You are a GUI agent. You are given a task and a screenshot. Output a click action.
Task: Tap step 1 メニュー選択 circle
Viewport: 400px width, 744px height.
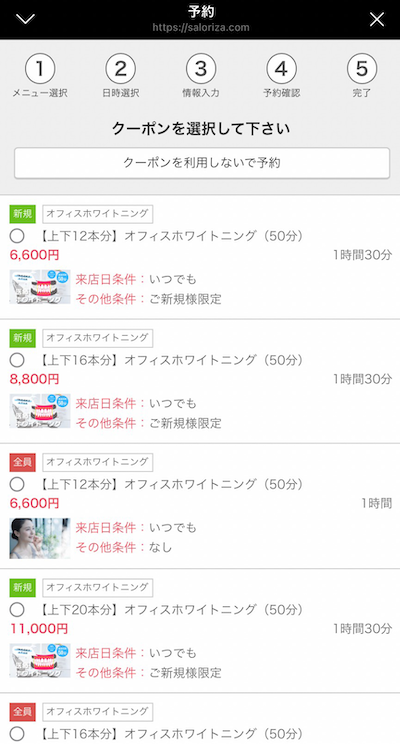point(40,69)
